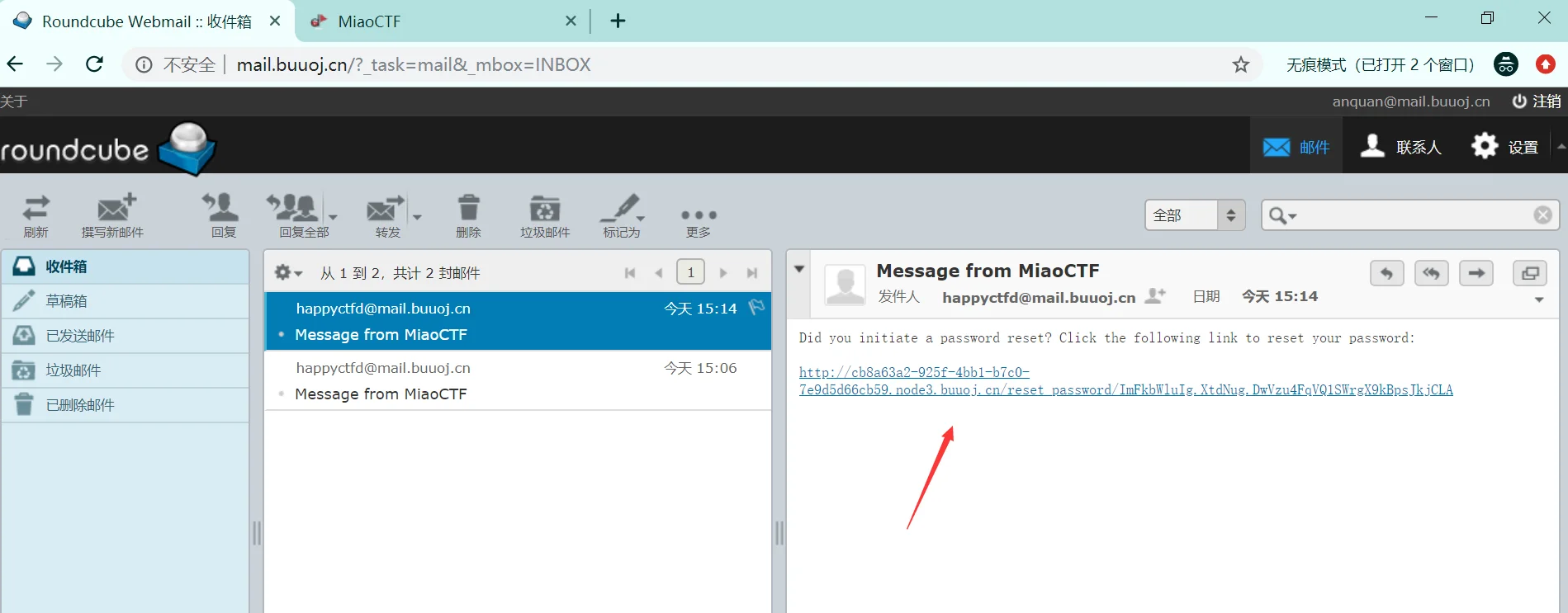The height and width of the screenshot is (613, 1568).
Task: Open 更多 more actions menu
Action: [x=699, y=221]
